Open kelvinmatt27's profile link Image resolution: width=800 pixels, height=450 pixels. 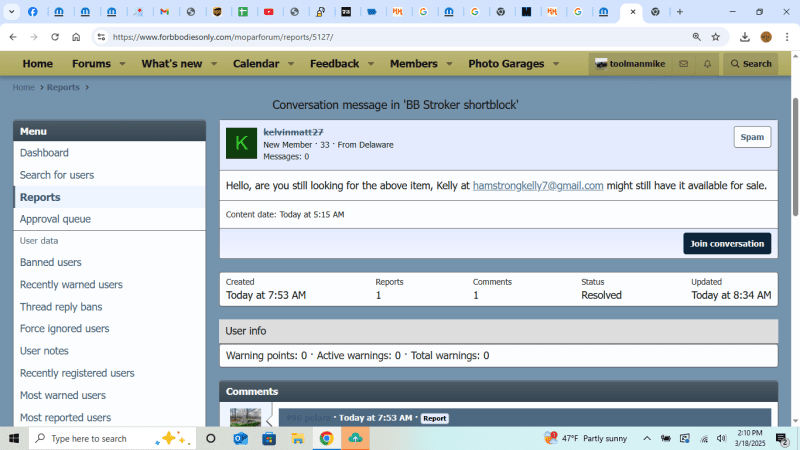point(293,132)
